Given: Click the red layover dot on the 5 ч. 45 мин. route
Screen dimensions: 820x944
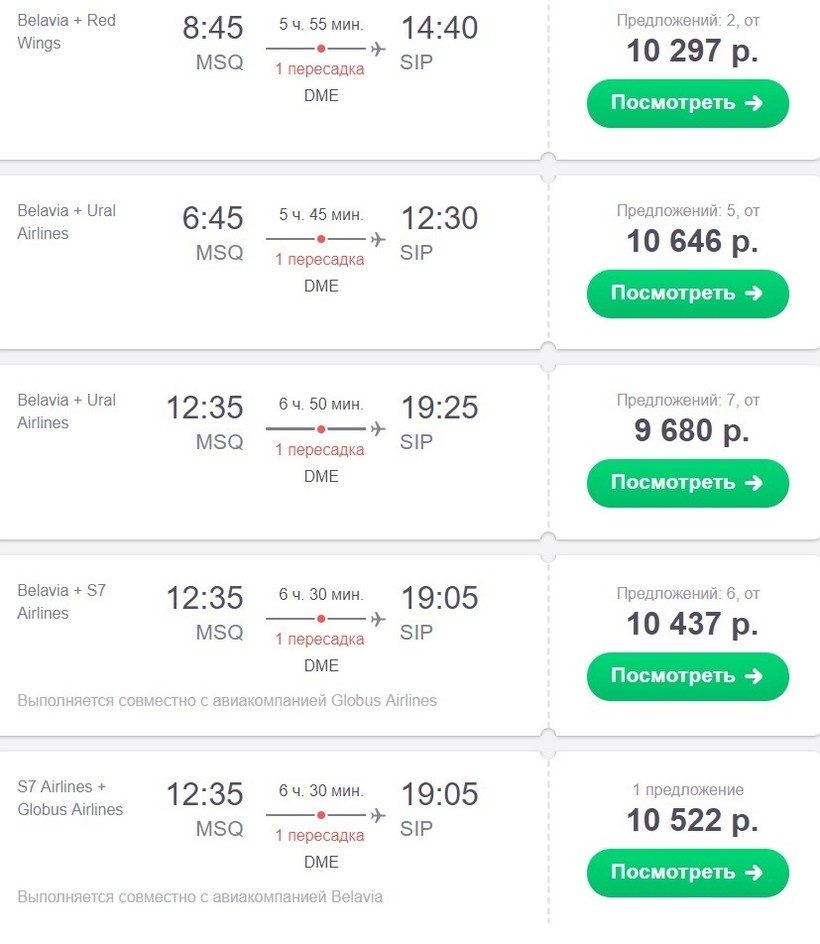Looking at the screenshot, I should pos(321,239).
